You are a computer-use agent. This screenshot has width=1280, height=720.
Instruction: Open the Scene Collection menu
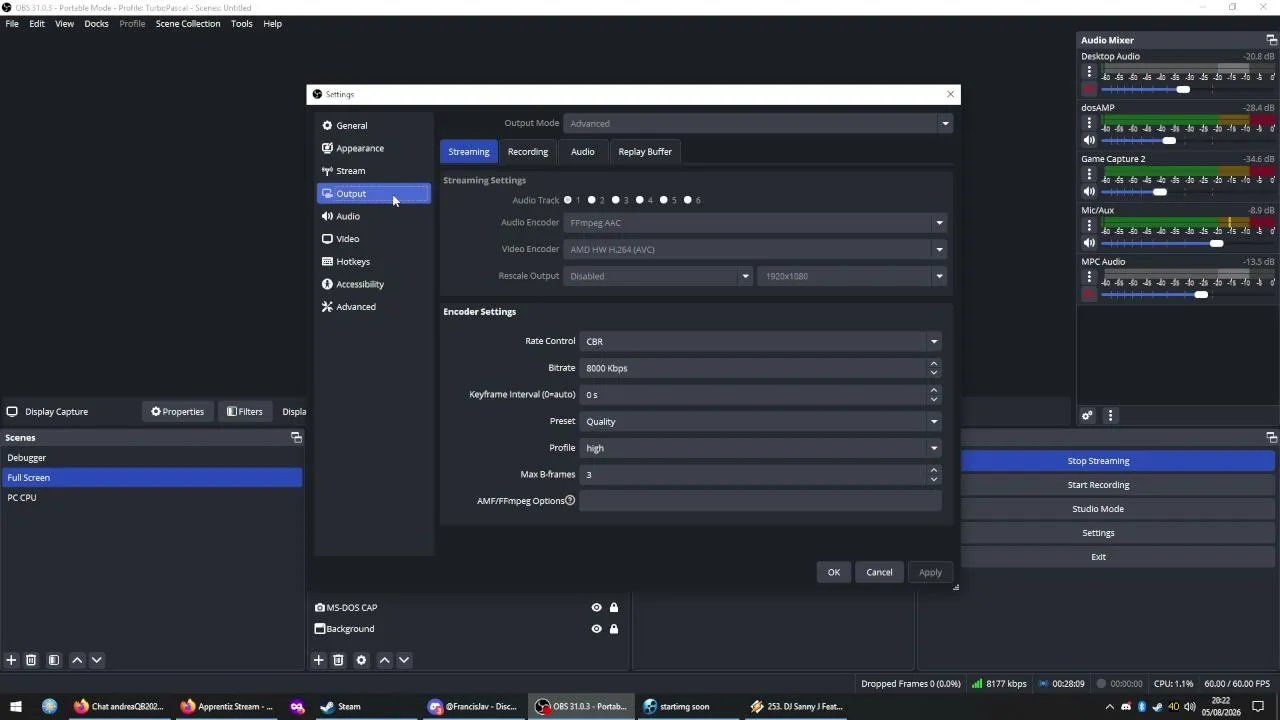click(x=188, y=24)
